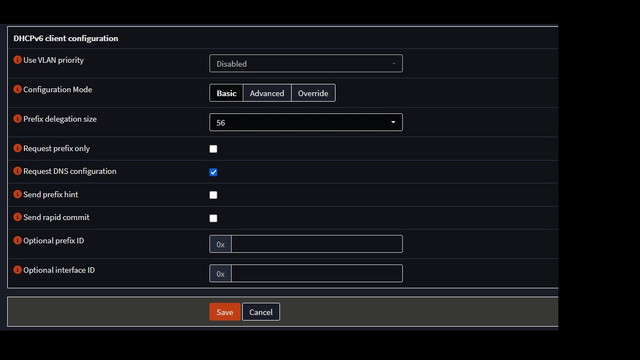
Task: Click the 0x prefix of Optional interface ID
Action: (220, 273)
